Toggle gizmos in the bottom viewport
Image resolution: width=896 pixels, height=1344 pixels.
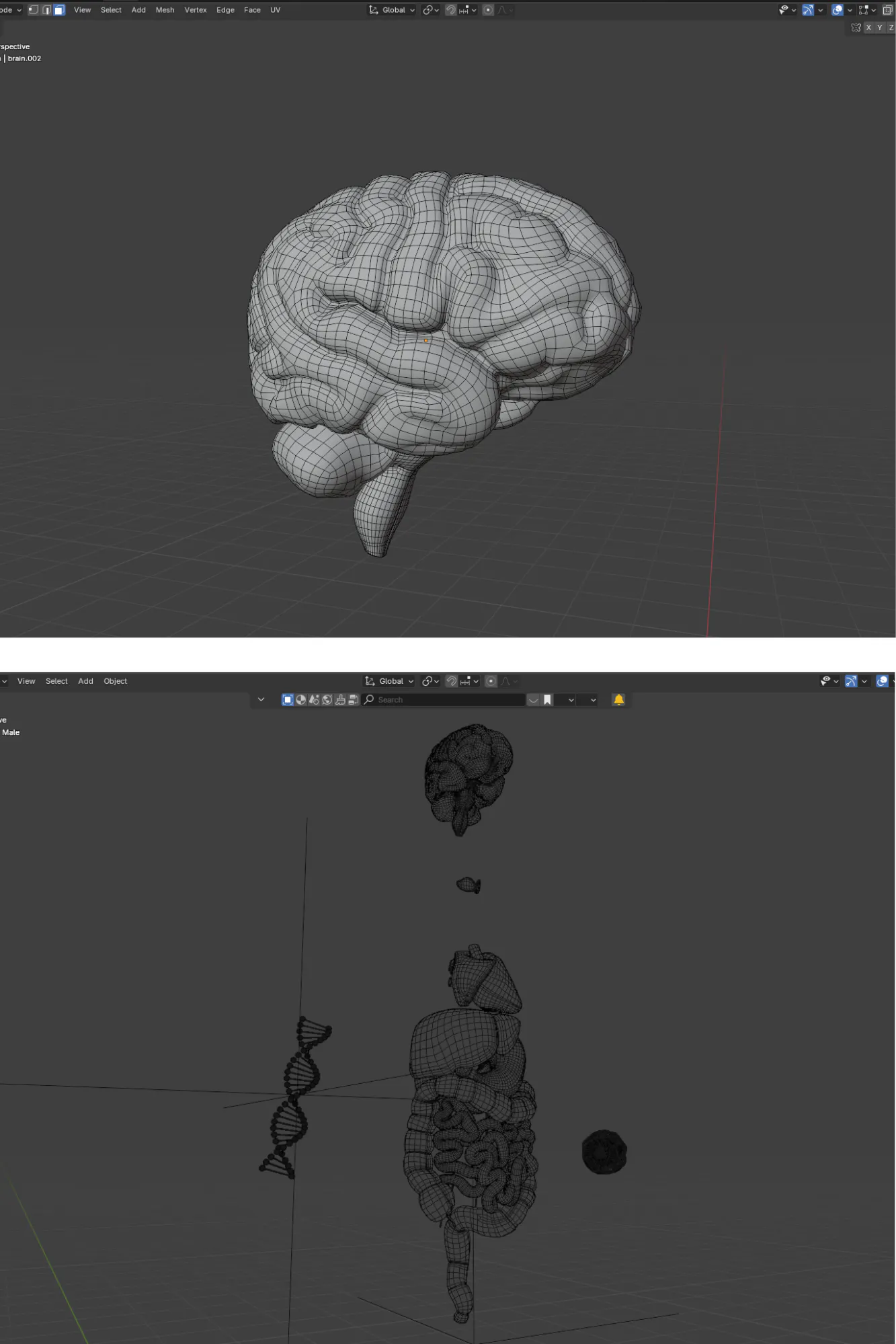pos(850,681)
